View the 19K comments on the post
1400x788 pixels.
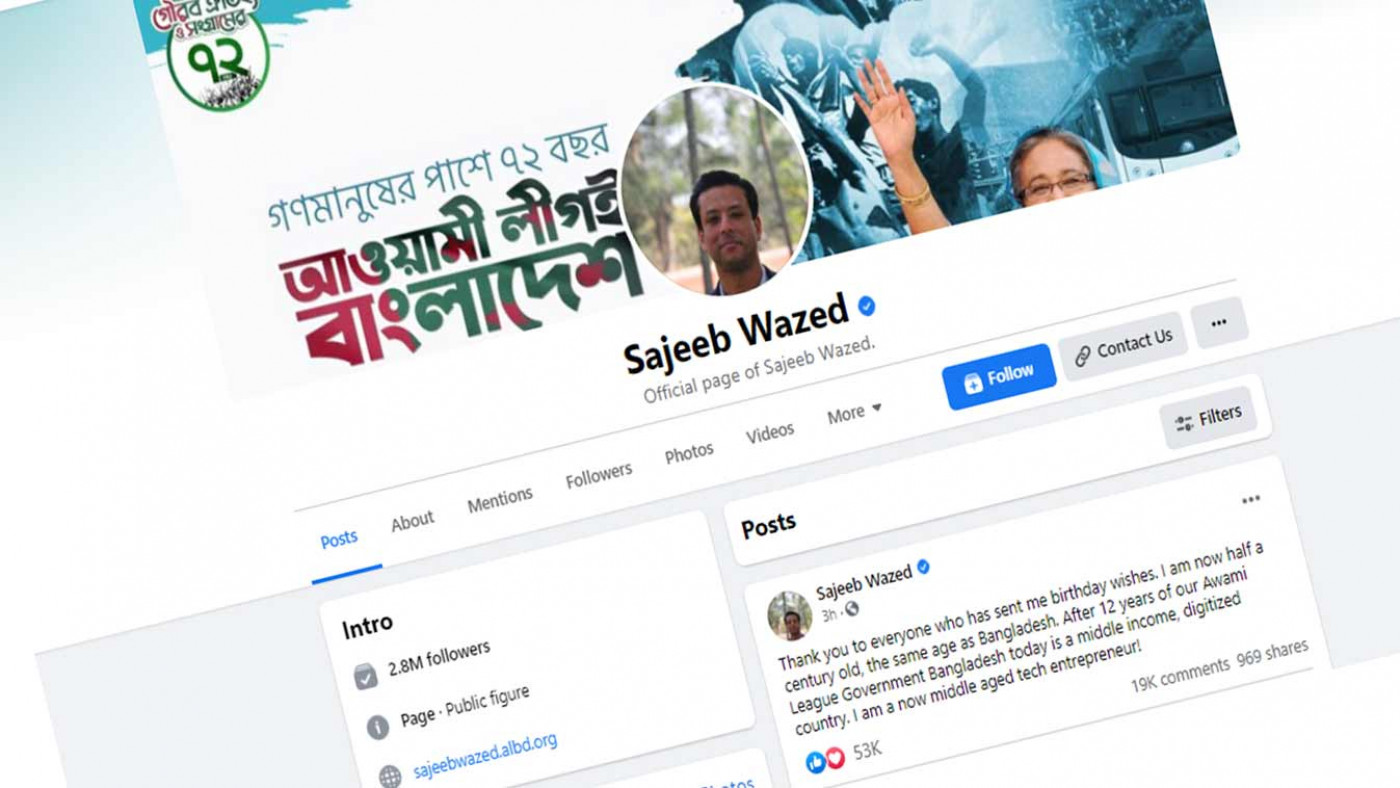click(x=1180, y=674)
